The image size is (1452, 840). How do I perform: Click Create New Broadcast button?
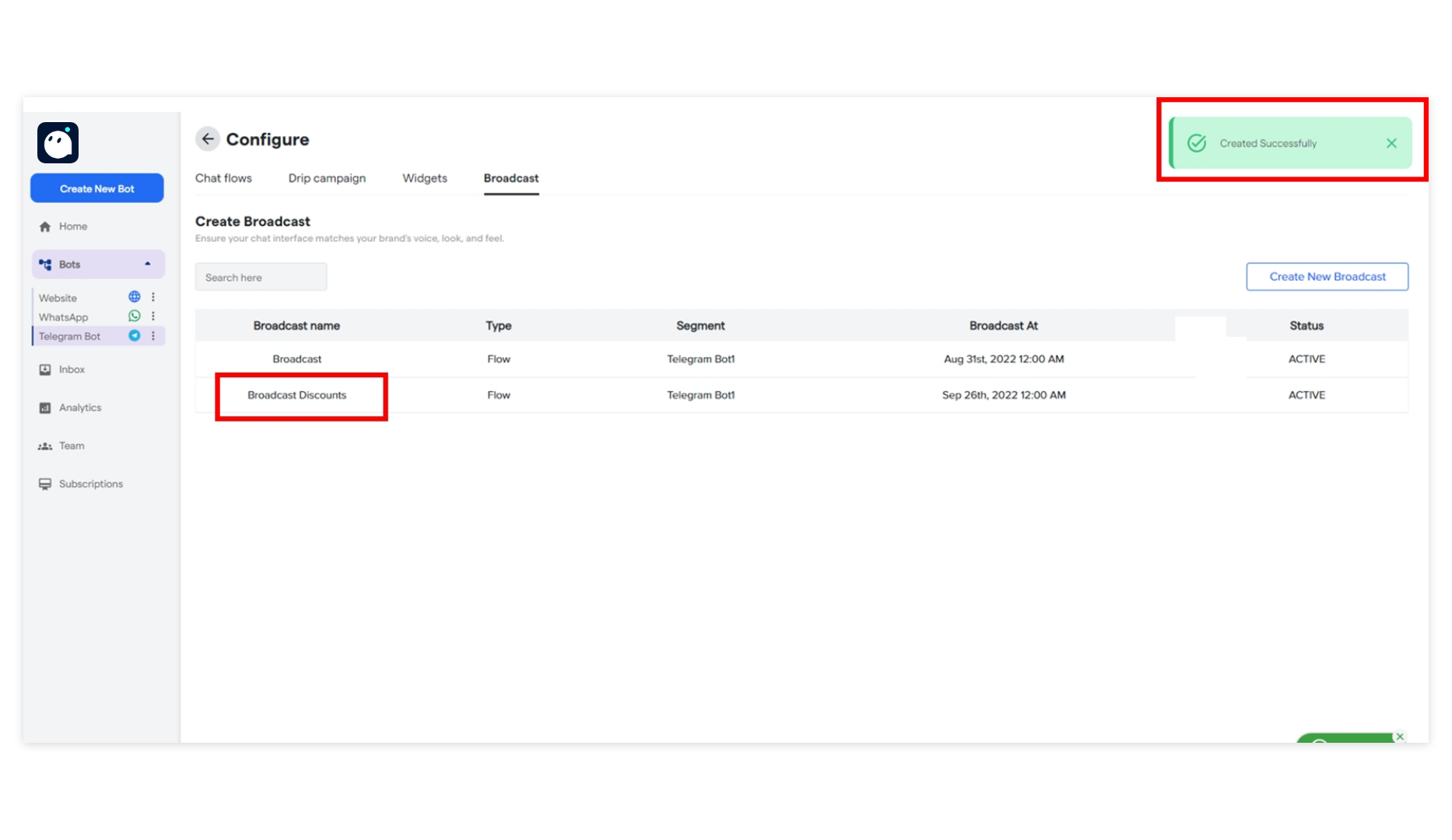point(1327,277)
